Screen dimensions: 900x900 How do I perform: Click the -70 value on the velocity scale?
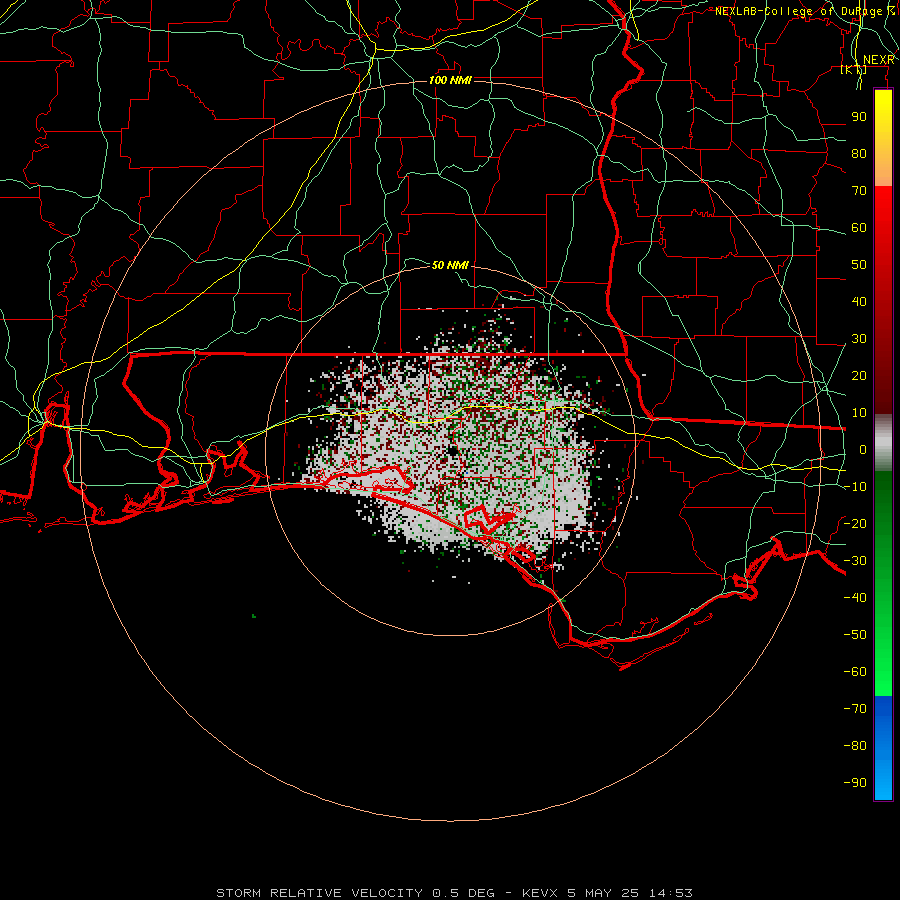pyautogui.click(x=855, y=709)
